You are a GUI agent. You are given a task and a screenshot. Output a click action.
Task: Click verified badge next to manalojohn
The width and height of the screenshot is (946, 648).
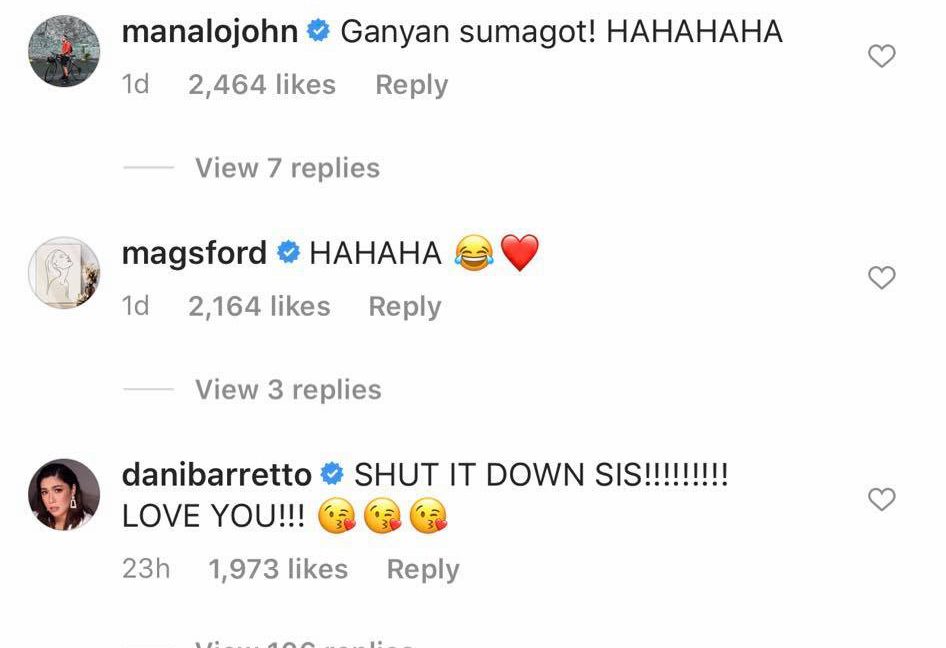(x=319, y=30)
